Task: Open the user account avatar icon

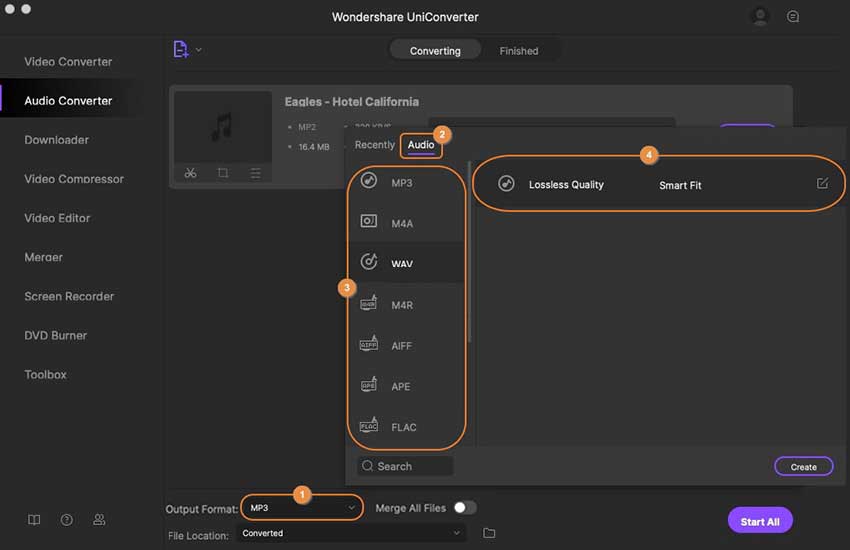Action: pos(760,17)
